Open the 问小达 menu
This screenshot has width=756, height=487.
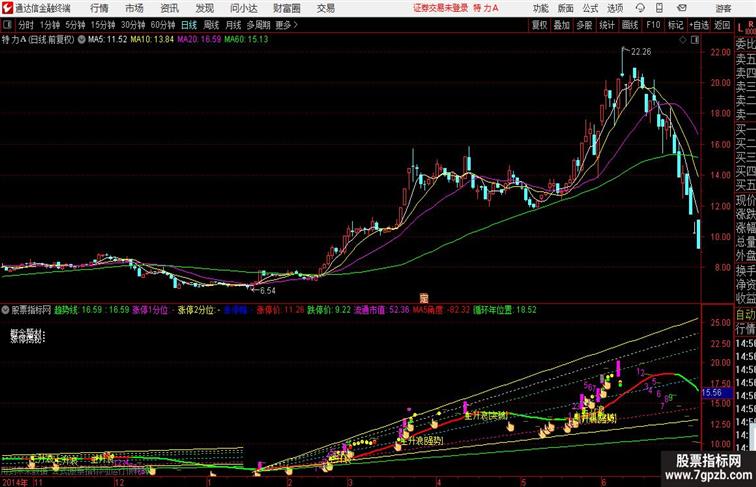click(x=244, y=8)
